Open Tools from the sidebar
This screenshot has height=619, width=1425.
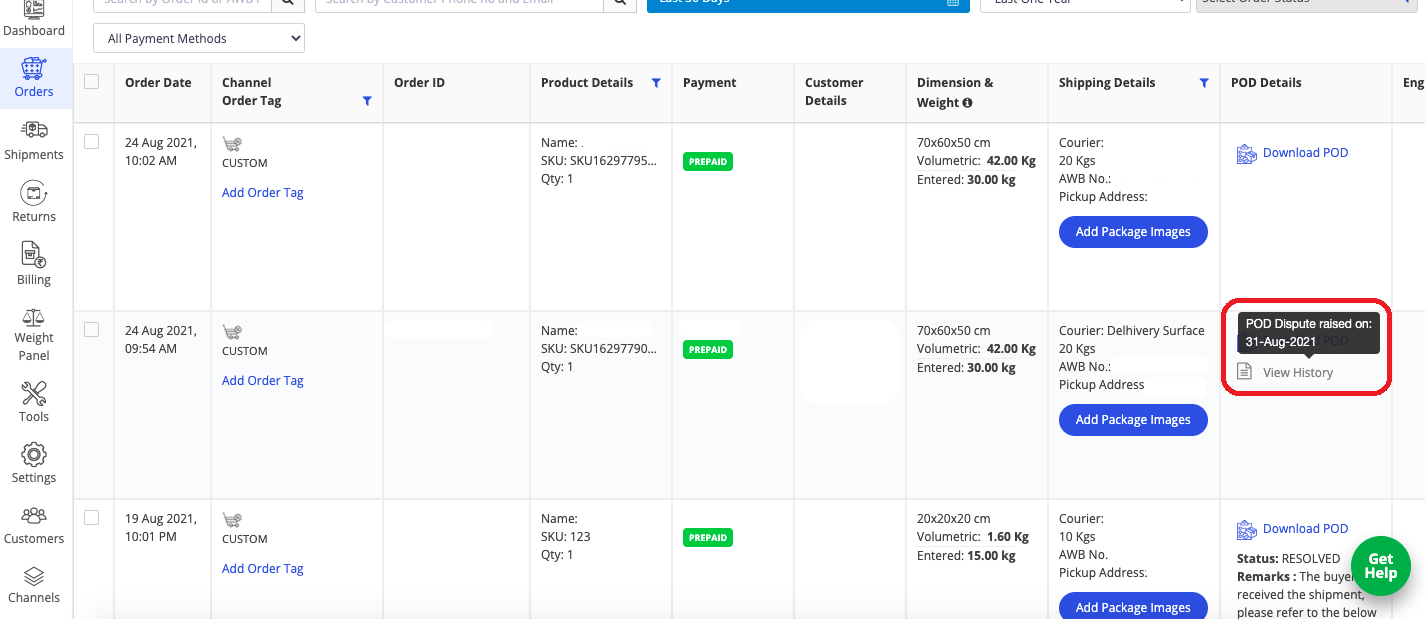34,402
